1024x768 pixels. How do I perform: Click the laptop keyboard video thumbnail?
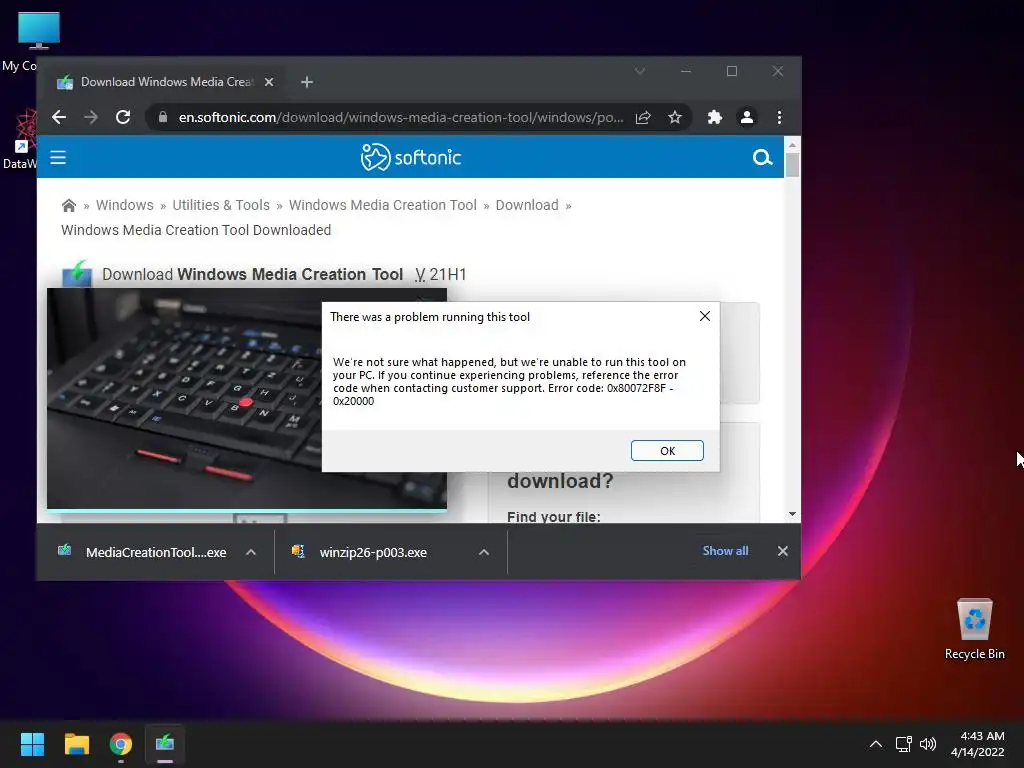184,398
